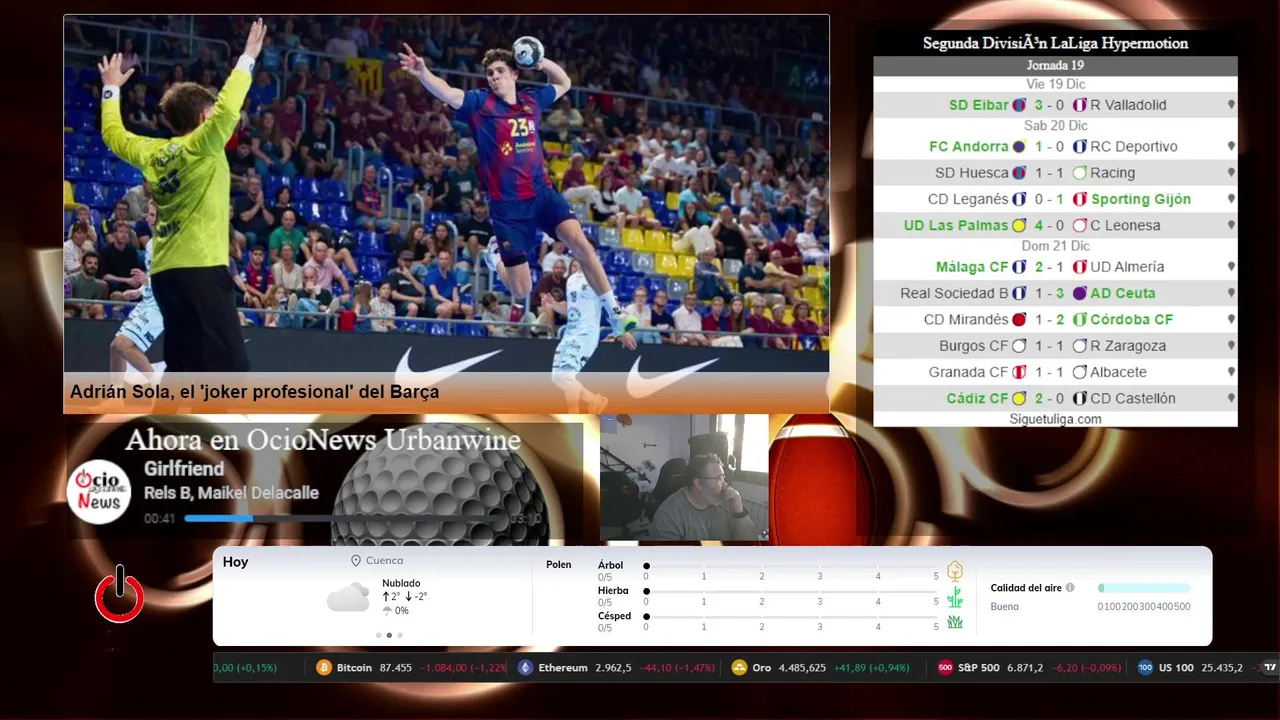
Task: Click the Rels B, Maikel Delacalle artist text
Action: click(x=231, y=493)
